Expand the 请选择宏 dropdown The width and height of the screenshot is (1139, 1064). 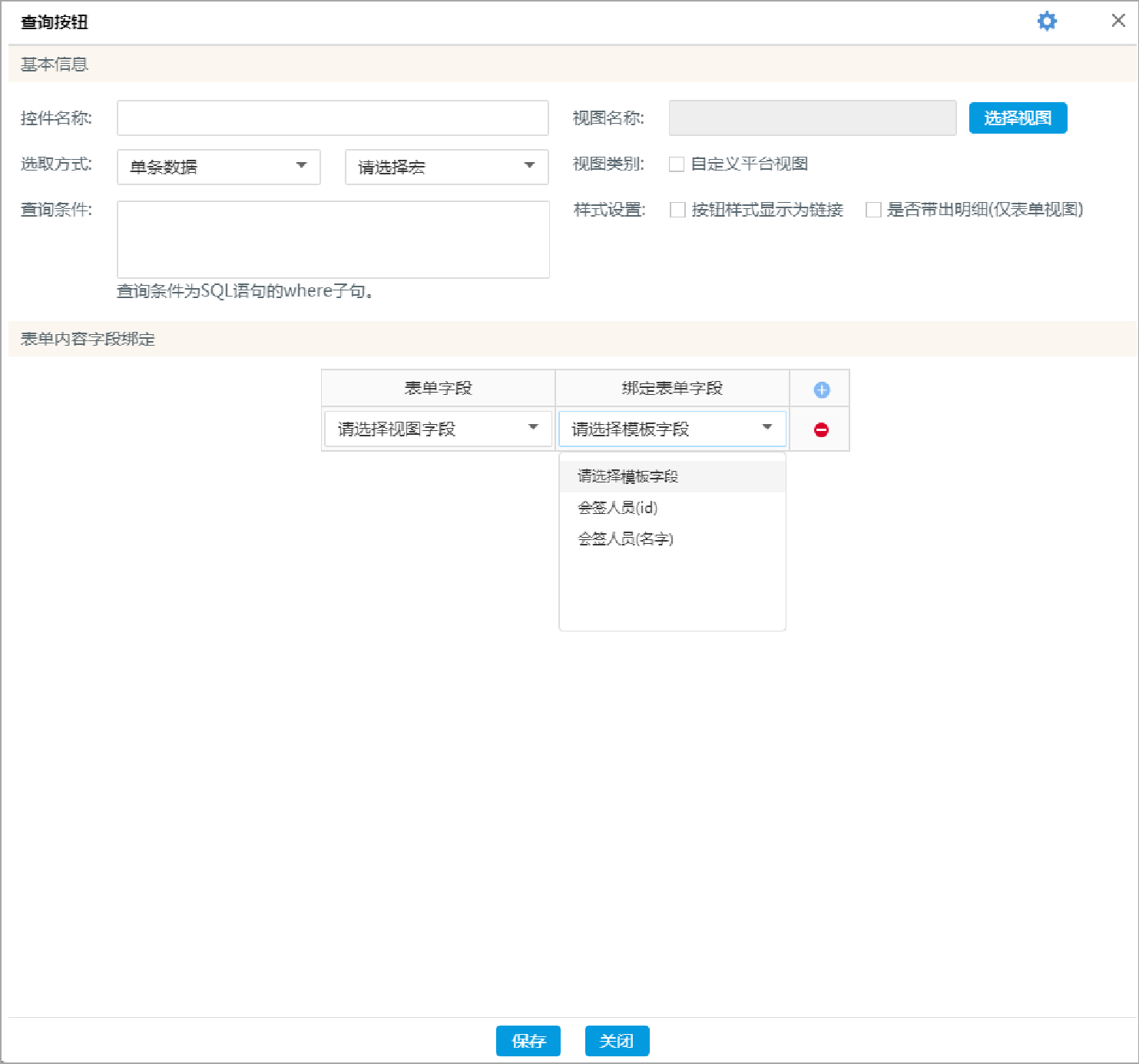[445, 167]
